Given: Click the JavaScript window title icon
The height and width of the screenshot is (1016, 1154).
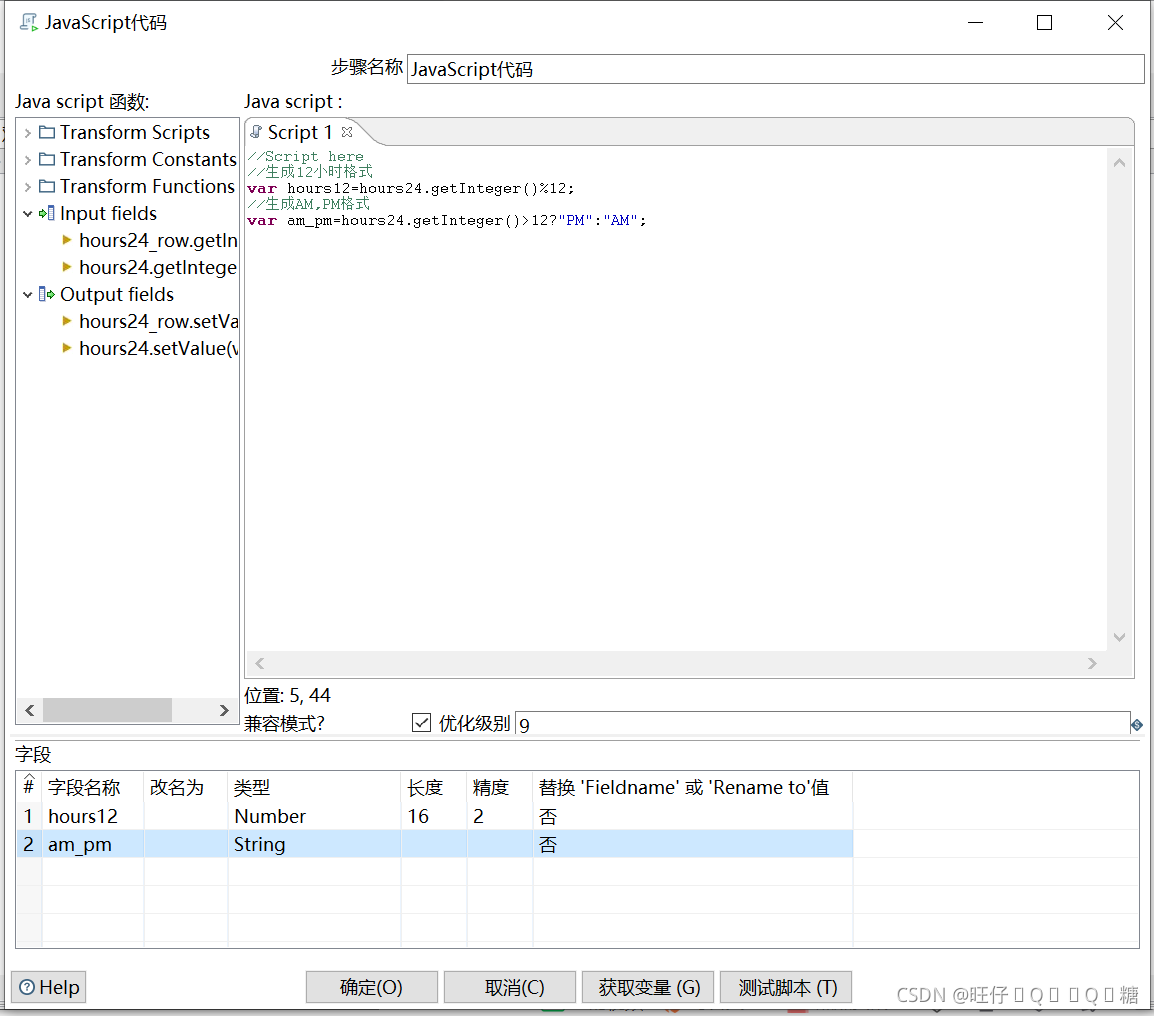Looking at the screenshot, I should [x=29, y=23].
